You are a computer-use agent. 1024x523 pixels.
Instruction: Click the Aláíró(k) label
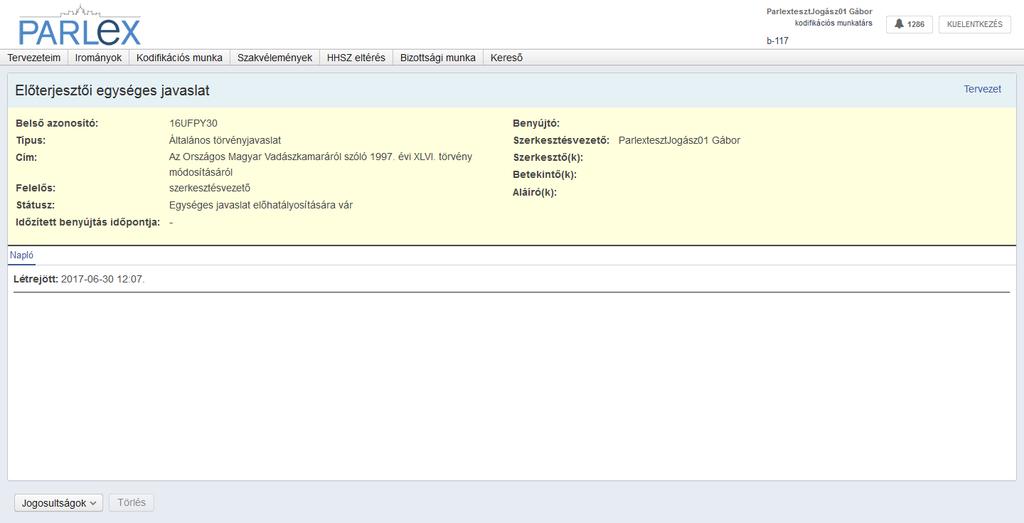535,193
